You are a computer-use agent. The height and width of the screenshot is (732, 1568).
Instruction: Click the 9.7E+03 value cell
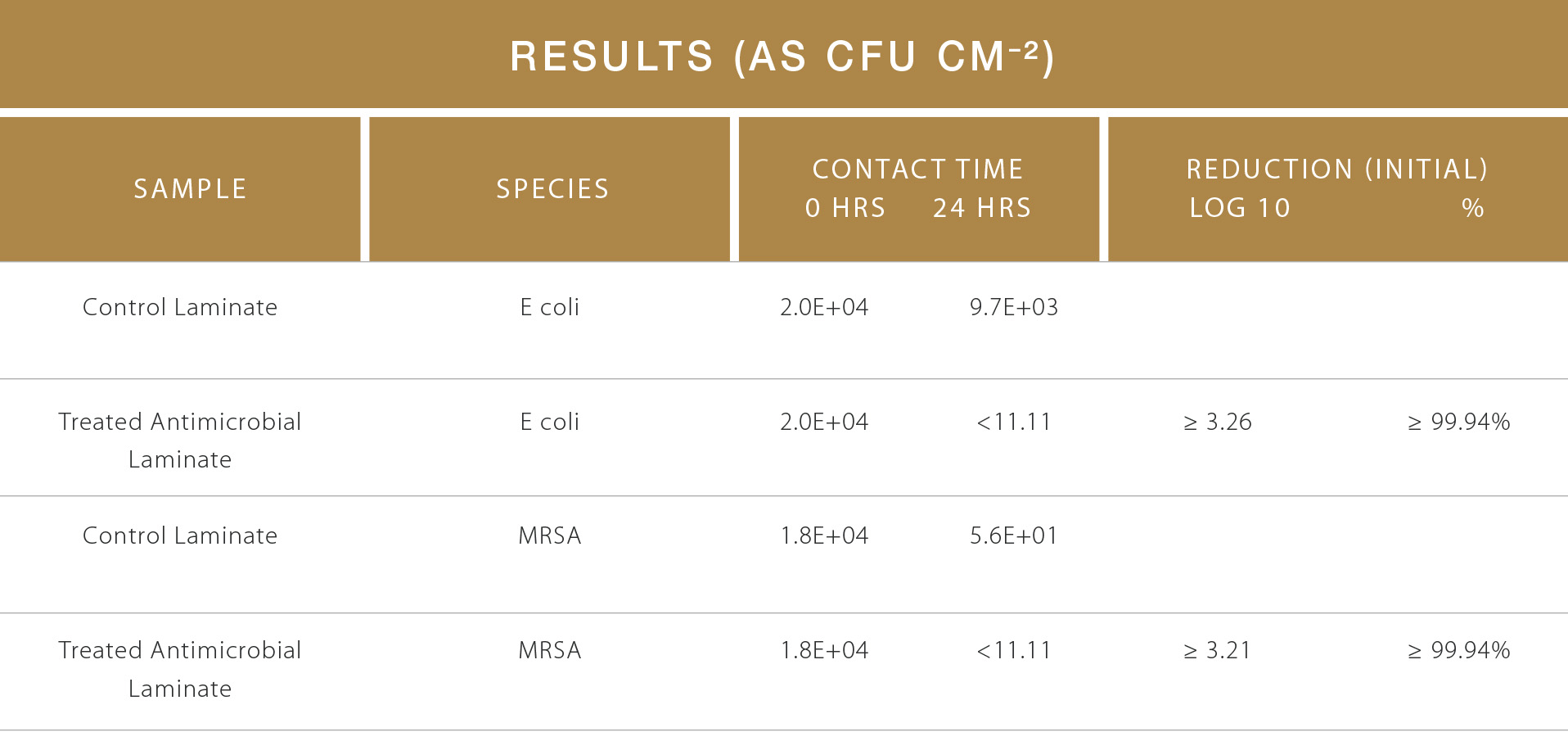point(1014,307)
